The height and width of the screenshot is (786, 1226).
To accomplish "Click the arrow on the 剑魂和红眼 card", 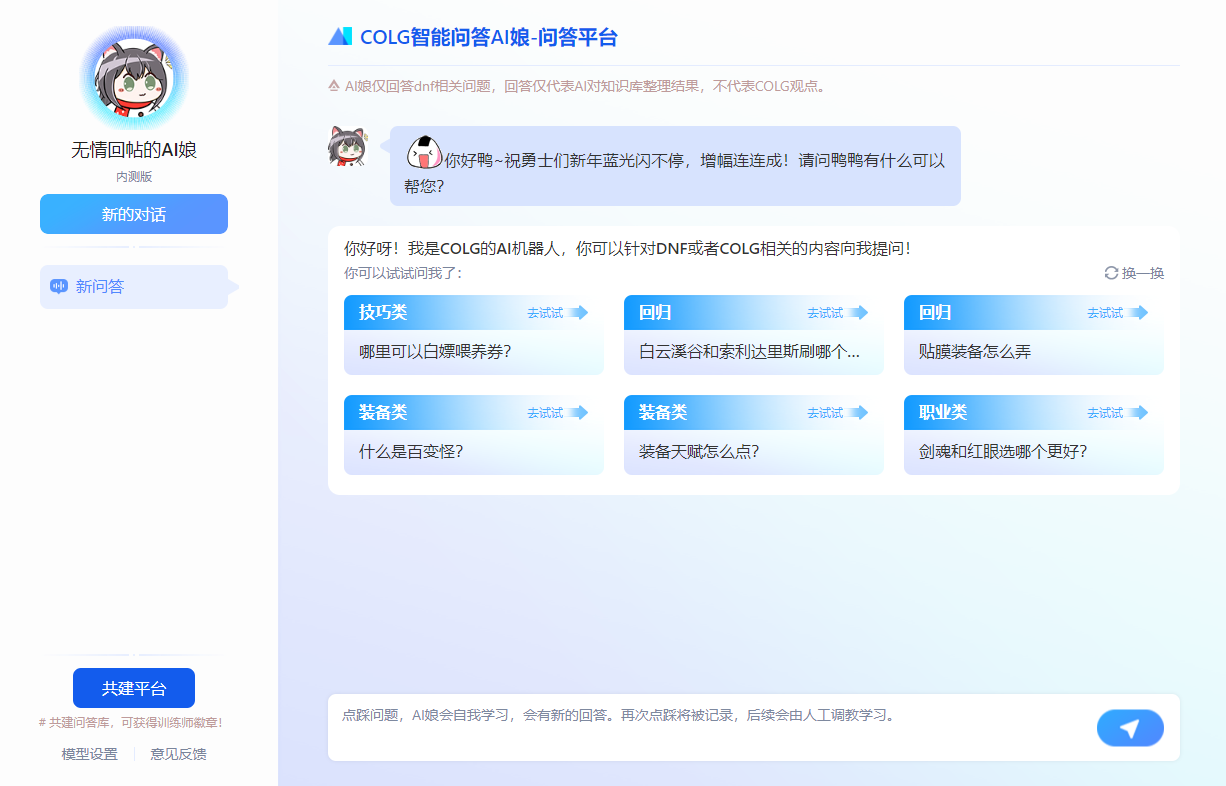I will pos(1138,413).
